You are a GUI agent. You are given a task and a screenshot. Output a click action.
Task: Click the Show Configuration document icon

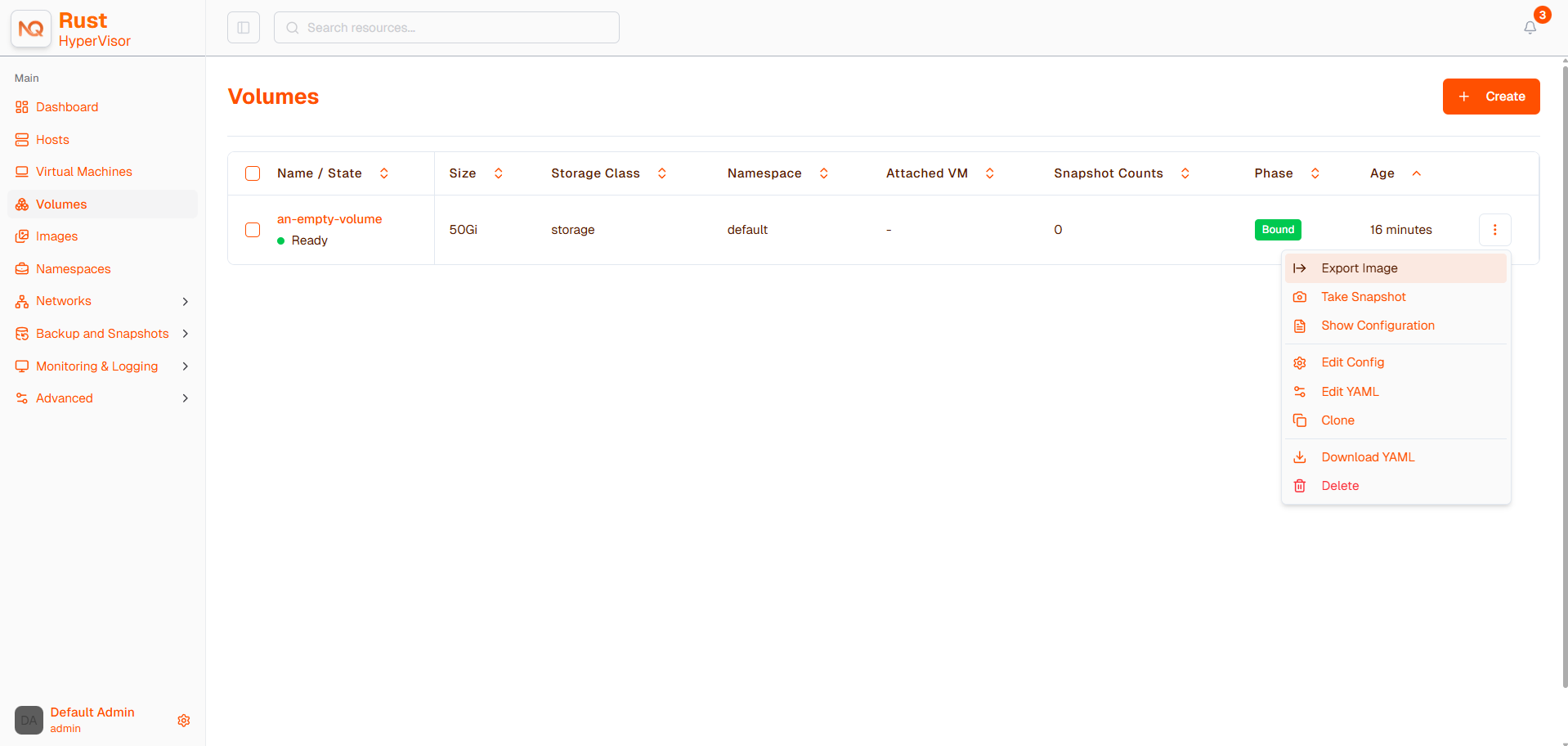[1300, 326]
